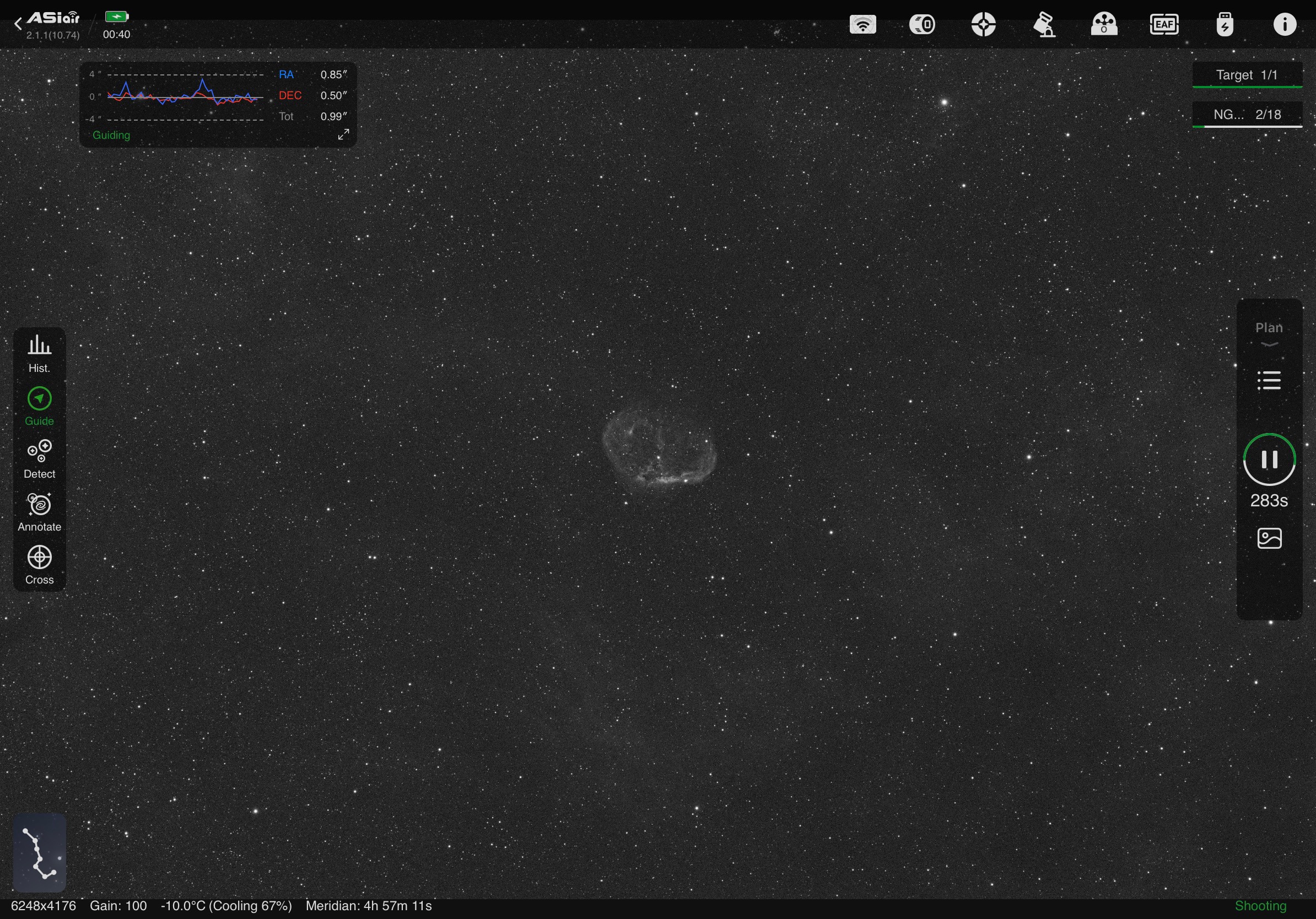Open the filter wheel settings

point(1104,25)
